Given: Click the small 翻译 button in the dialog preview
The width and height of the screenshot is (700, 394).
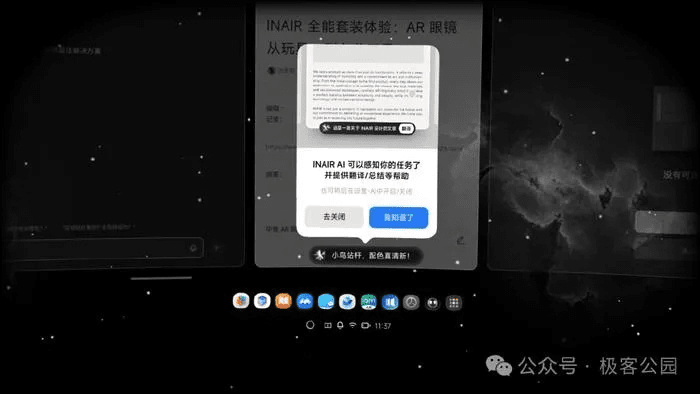Looking at the screenshot, I should pos(406,129).
